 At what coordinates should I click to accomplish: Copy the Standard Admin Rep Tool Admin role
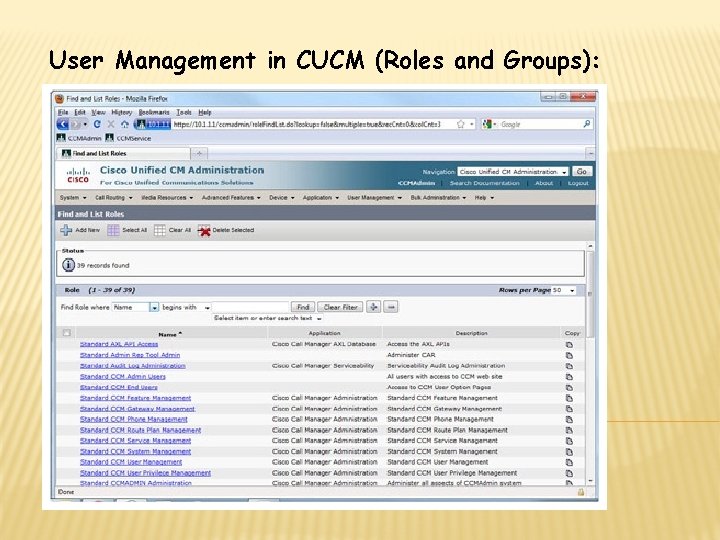[569, 355]
